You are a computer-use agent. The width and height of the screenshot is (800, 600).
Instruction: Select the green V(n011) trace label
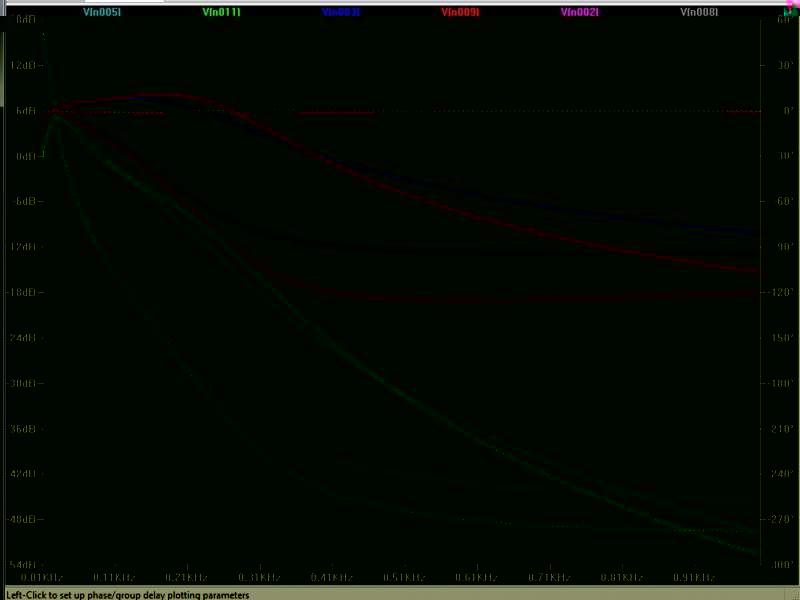coord(221,12)
